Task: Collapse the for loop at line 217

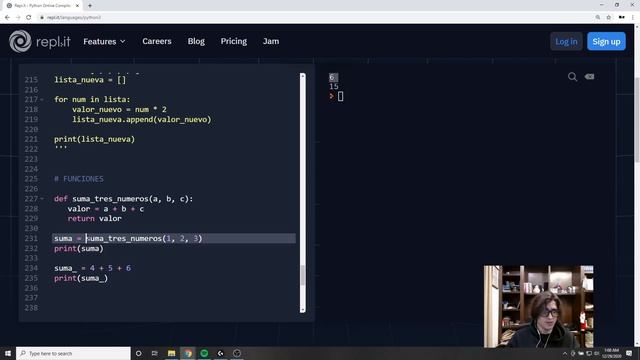Action: coord(42,100)
